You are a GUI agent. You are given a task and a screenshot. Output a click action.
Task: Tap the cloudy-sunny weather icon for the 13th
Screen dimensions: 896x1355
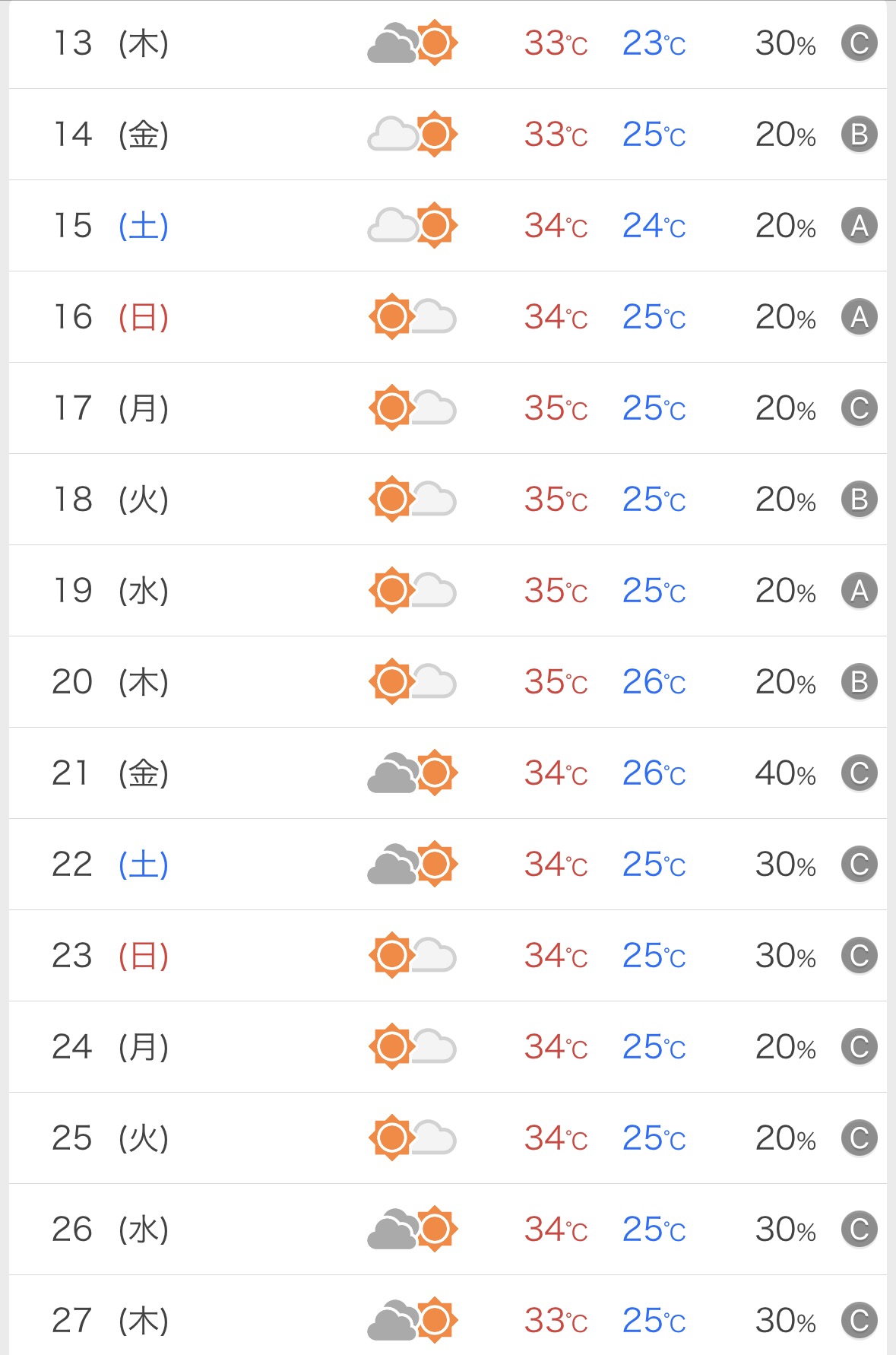tap(413, 43)
